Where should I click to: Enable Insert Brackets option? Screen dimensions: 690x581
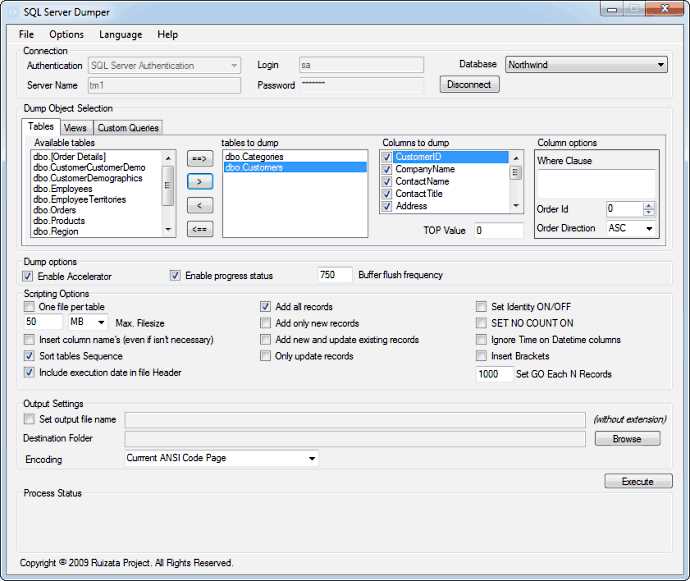[481, 356]
